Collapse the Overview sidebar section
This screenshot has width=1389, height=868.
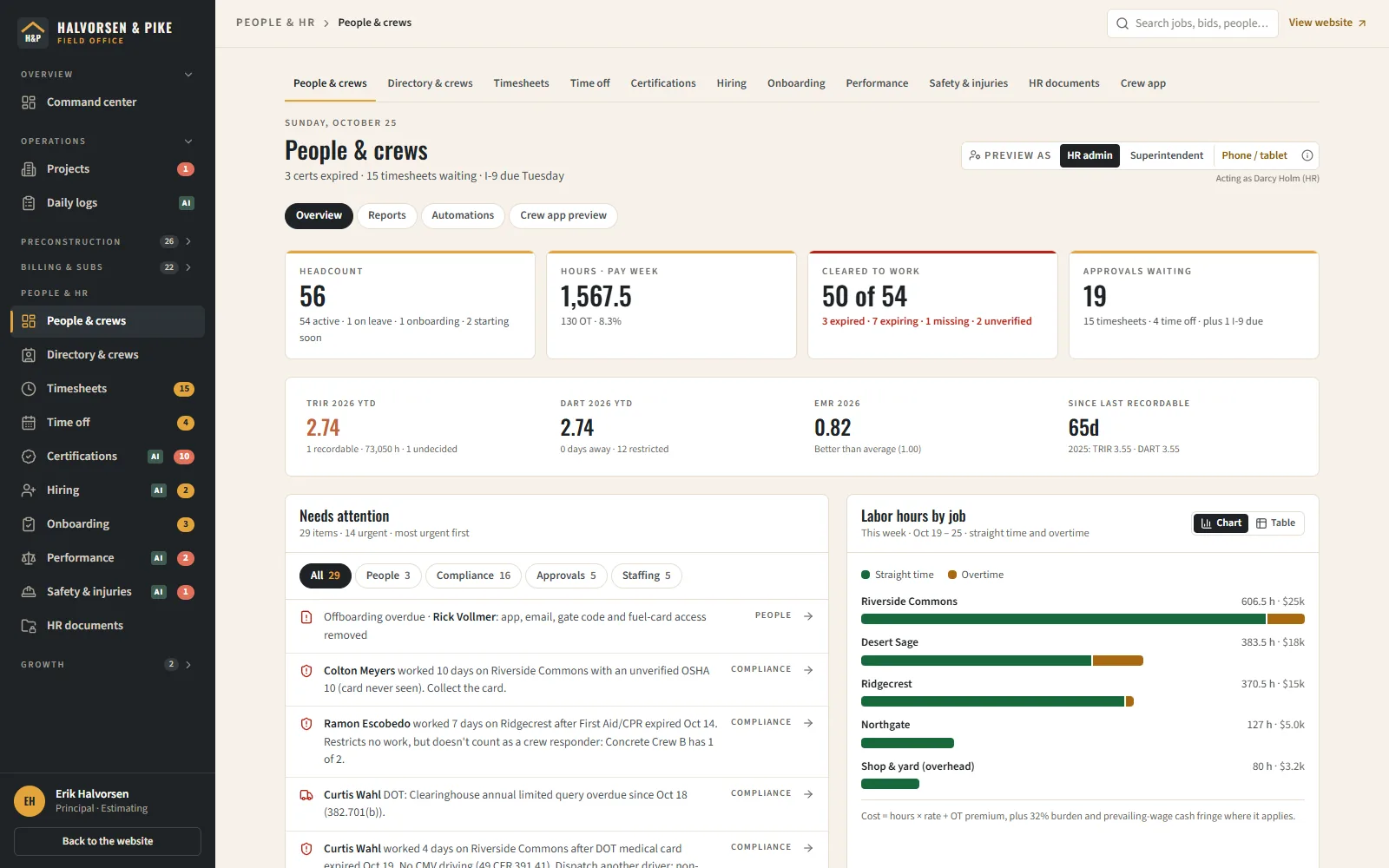click(x=188, y=75)
